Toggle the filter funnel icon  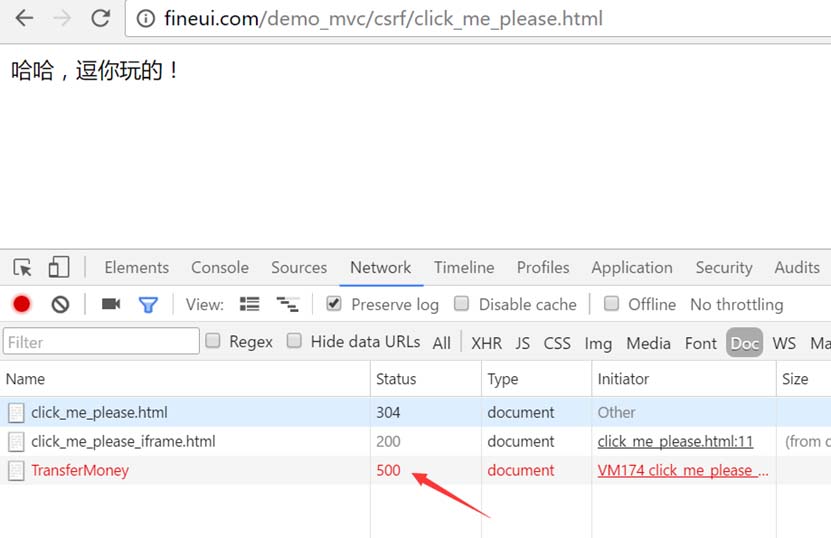coord(148,305)
